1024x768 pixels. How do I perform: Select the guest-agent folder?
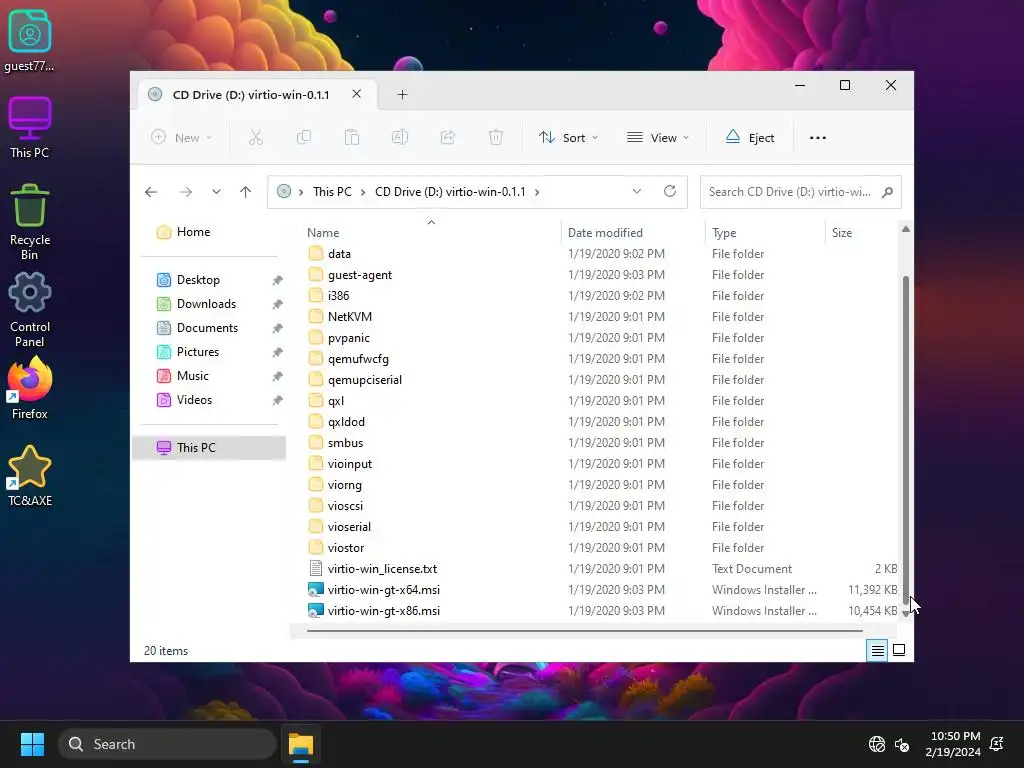(360, 275)
